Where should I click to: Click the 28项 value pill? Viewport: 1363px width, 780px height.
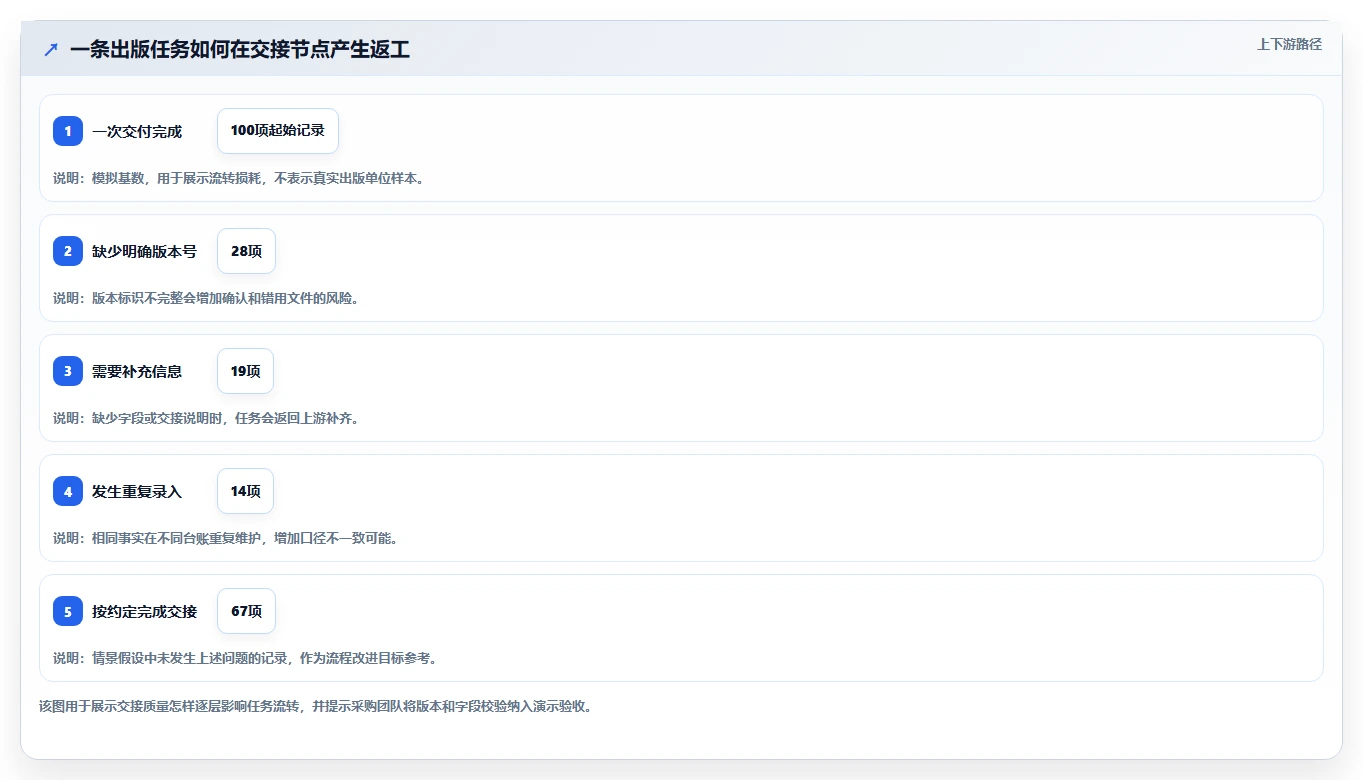[x=246, y=251]
